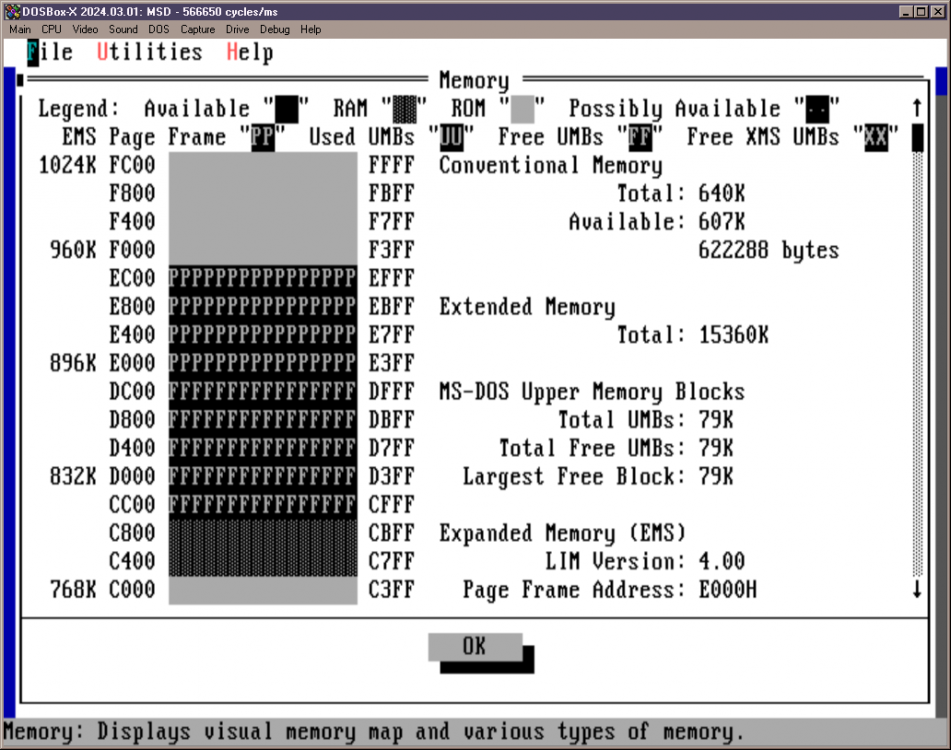This screenshot has width=951, height=750.
Task: Open the DOSBox-X Capture menu
Action: point(197,30)
